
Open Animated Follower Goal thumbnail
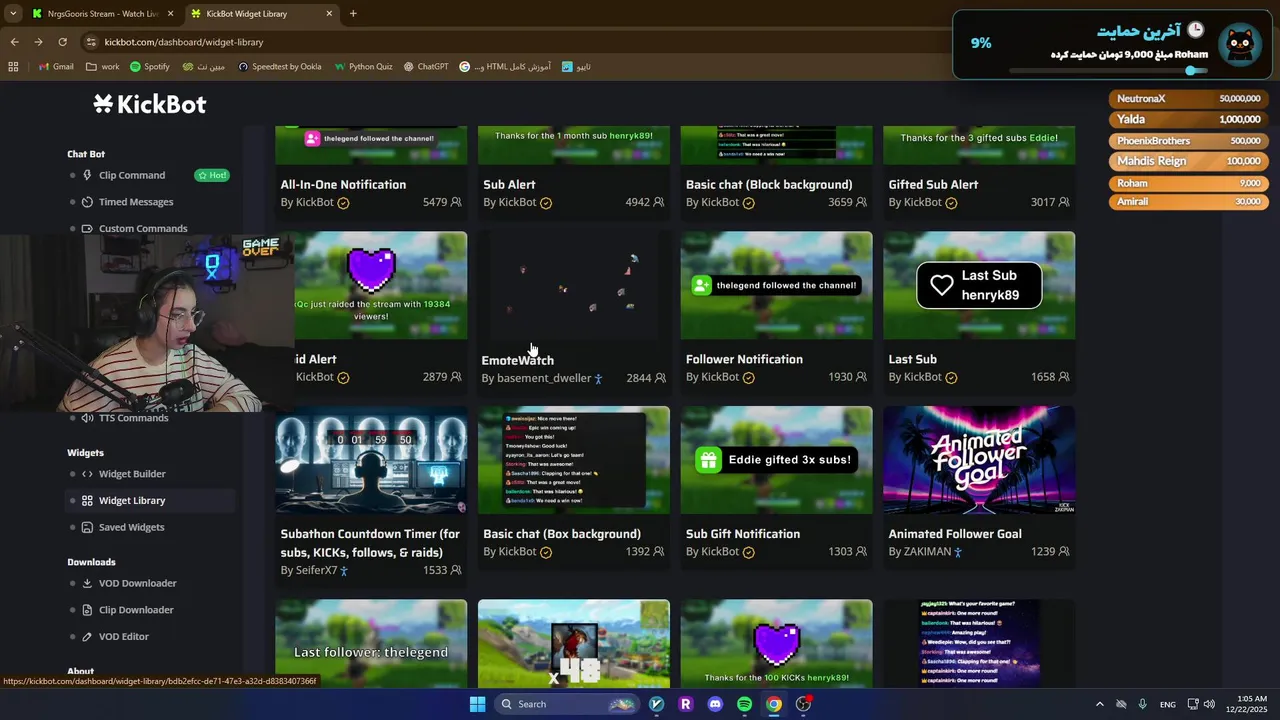coord(979,460)
